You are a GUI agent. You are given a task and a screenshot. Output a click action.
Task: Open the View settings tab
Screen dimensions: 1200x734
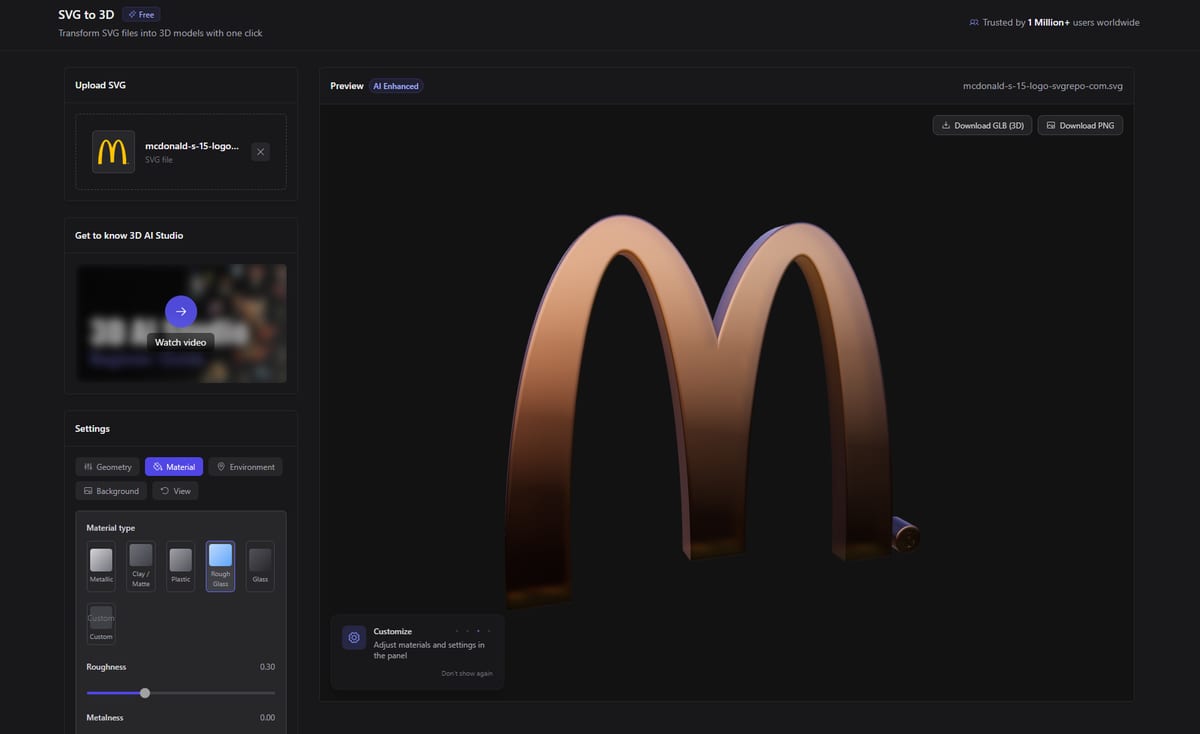coord(175,491)
